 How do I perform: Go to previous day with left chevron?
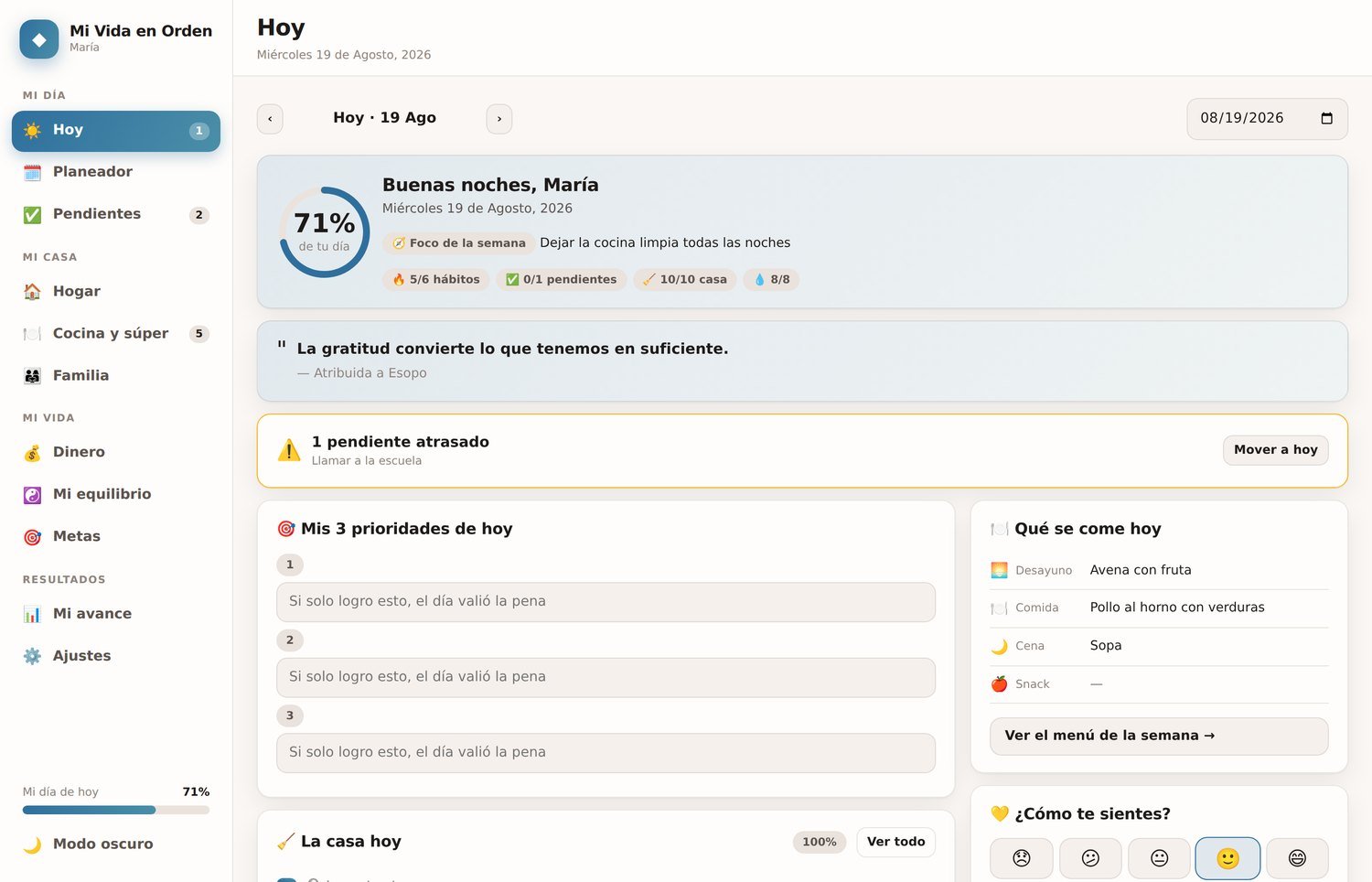[x=270, y=119]
